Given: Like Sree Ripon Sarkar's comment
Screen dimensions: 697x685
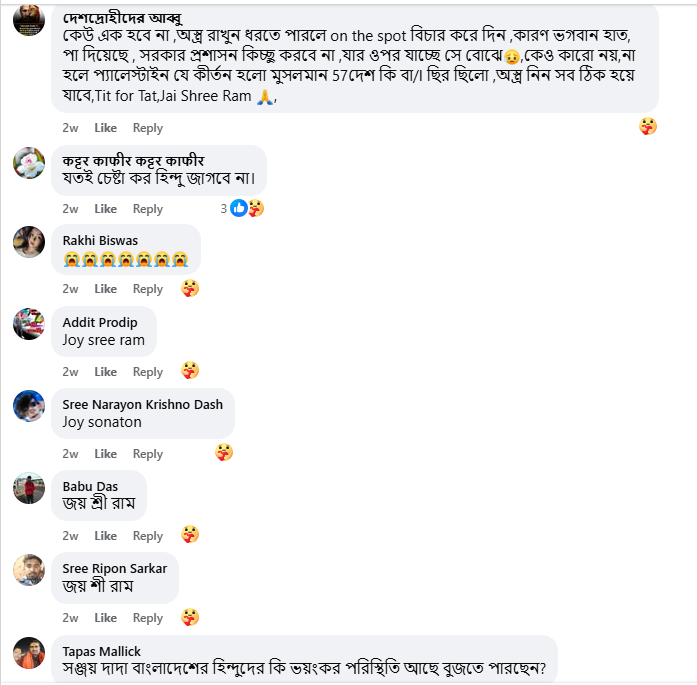Looking at the screenshot, I should (x=106, y=618).
